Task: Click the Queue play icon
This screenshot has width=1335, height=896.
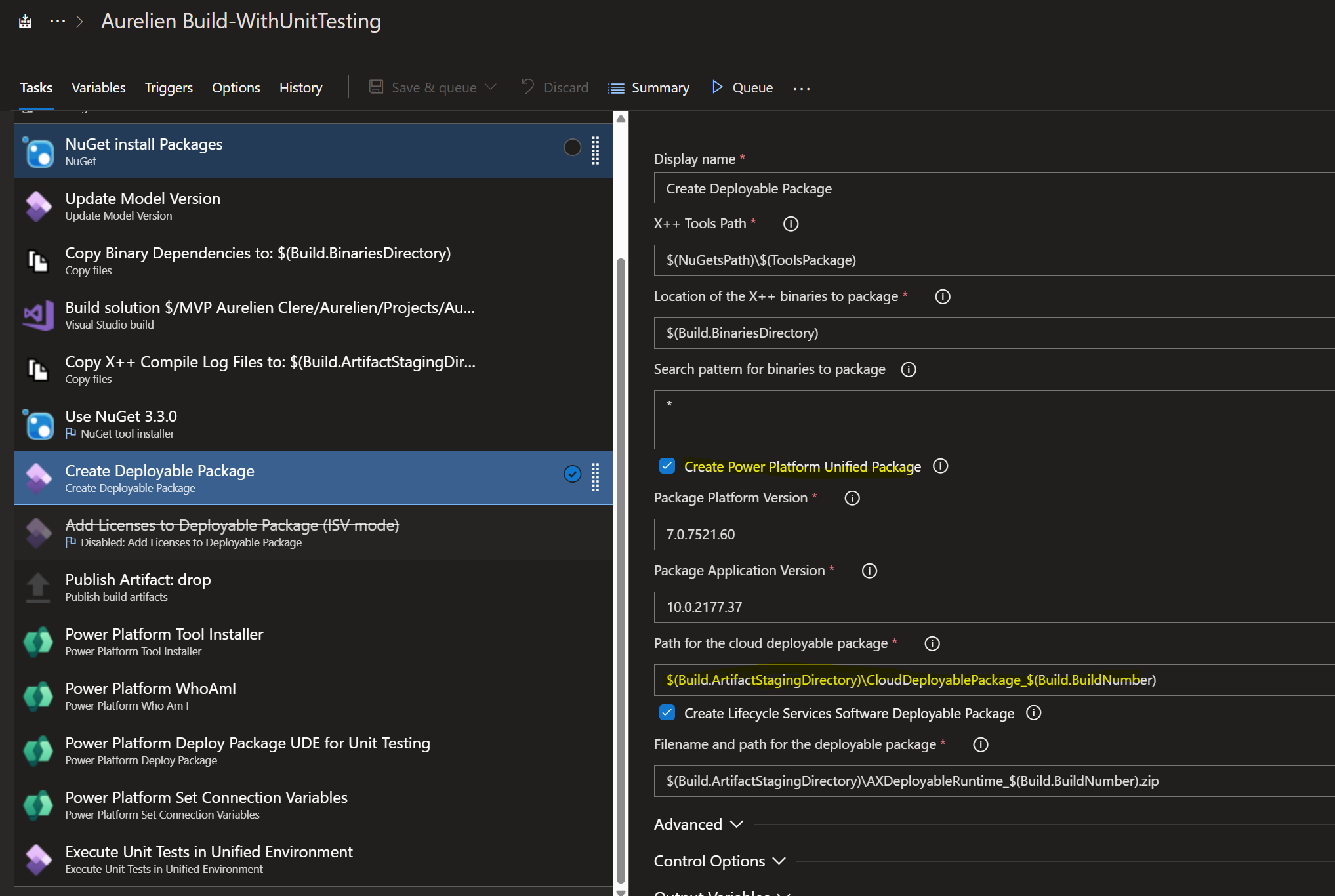Action: tap(717, 87)
